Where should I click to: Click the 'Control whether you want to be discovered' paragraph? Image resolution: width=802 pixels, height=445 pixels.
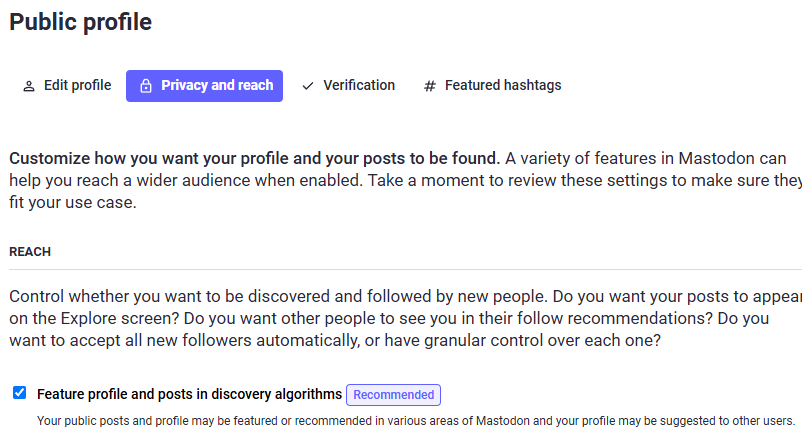pos(406,318)
